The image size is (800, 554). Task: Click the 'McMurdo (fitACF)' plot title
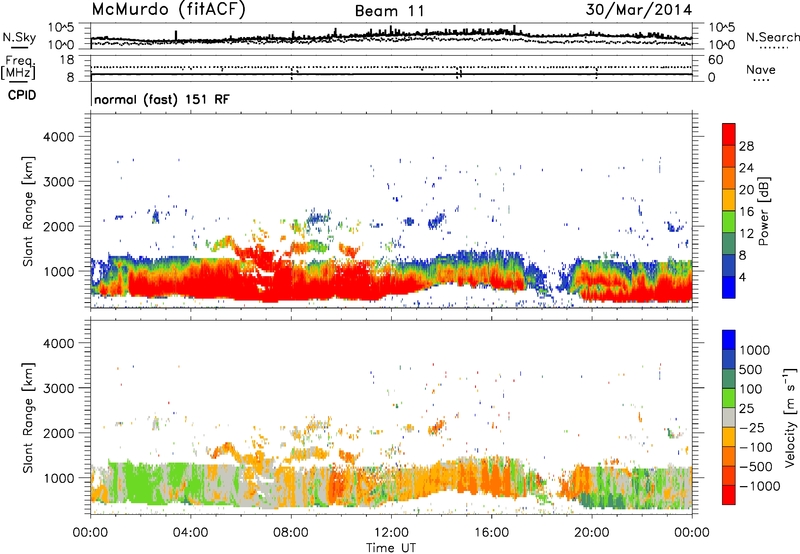[x=168, y=9]
